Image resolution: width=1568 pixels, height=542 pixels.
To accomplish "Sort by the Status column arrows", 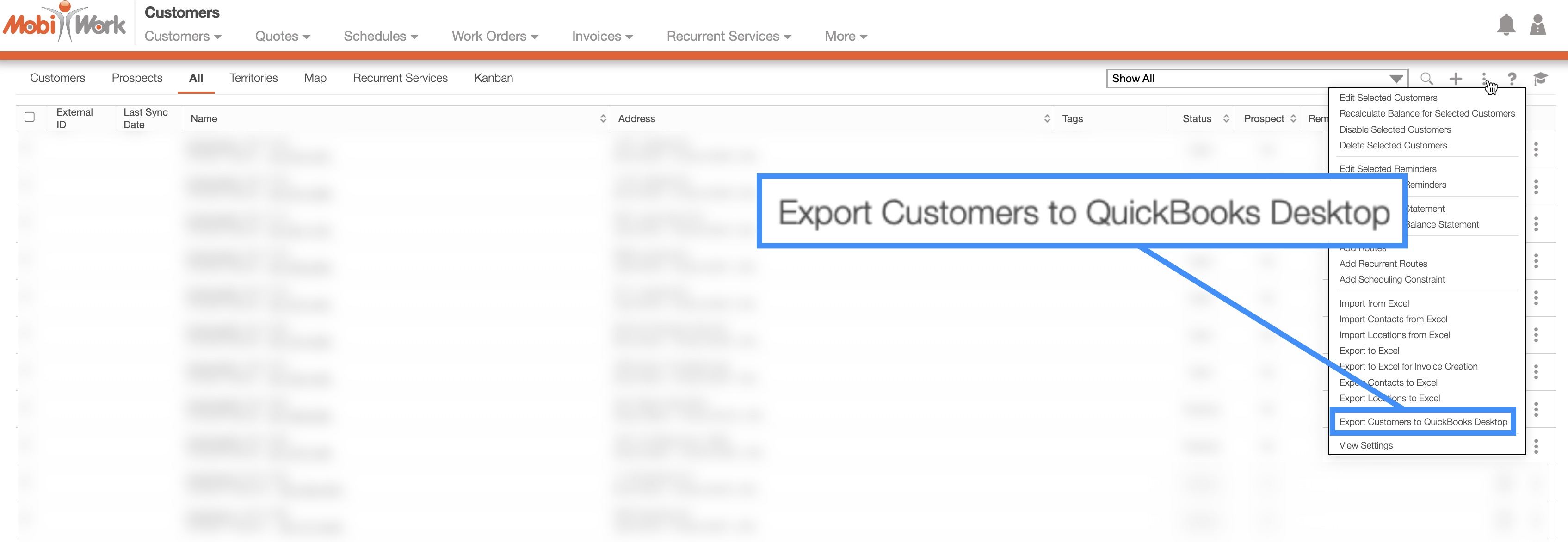I will point(1226,118).
